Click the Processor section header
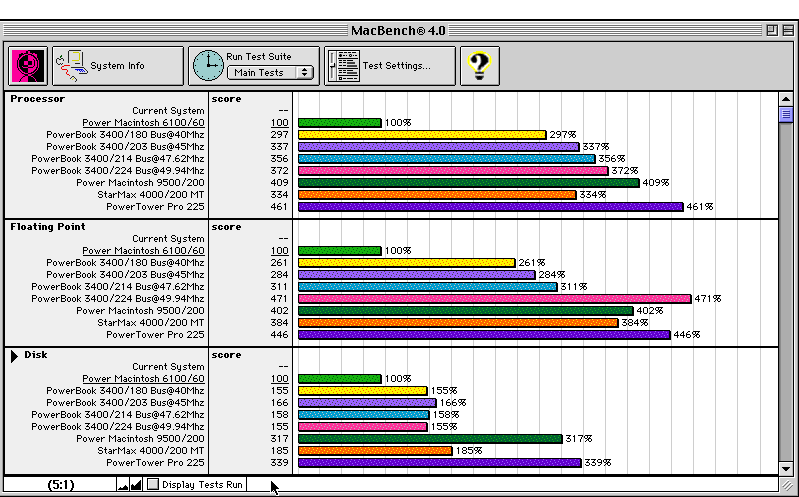 37,99
